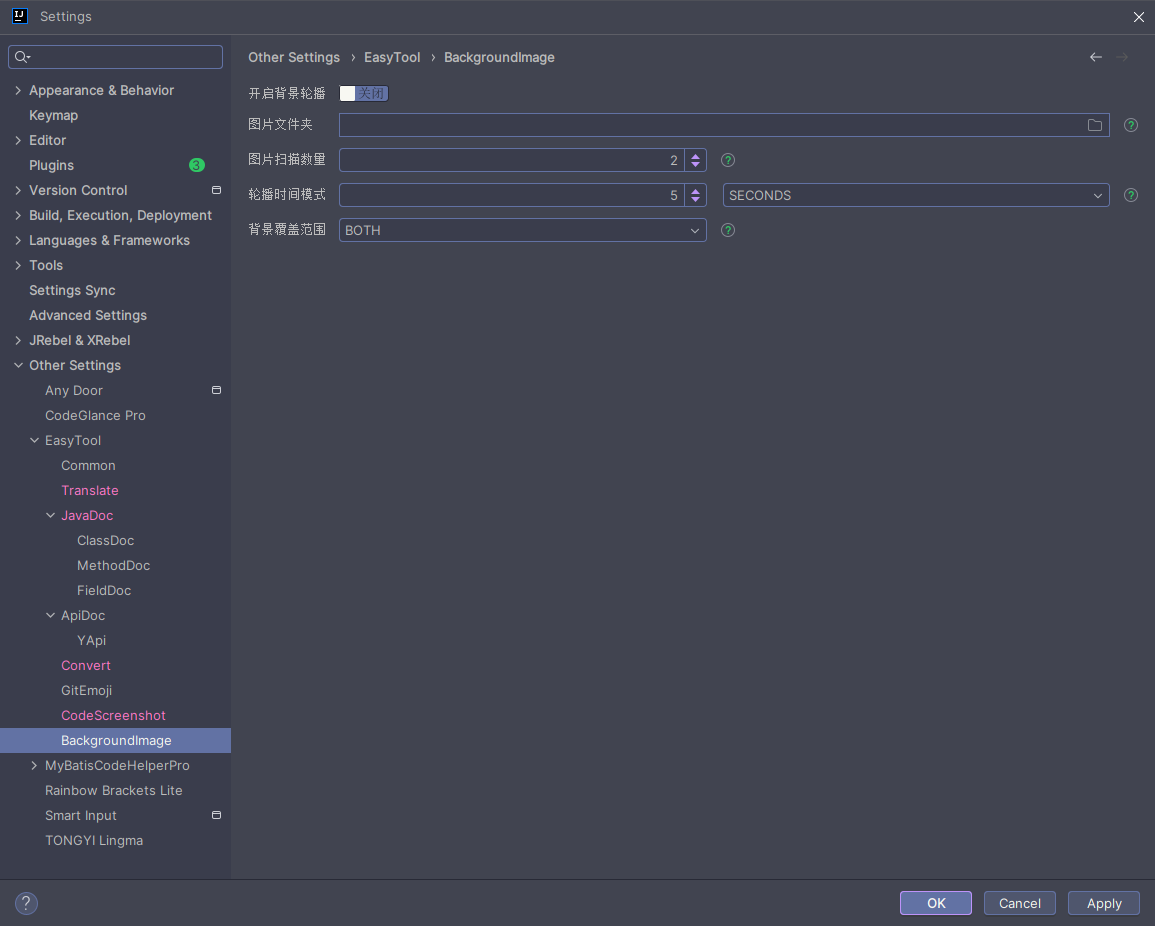
Task: Click the forward navigation arrow
Action: click(1122, 57)
